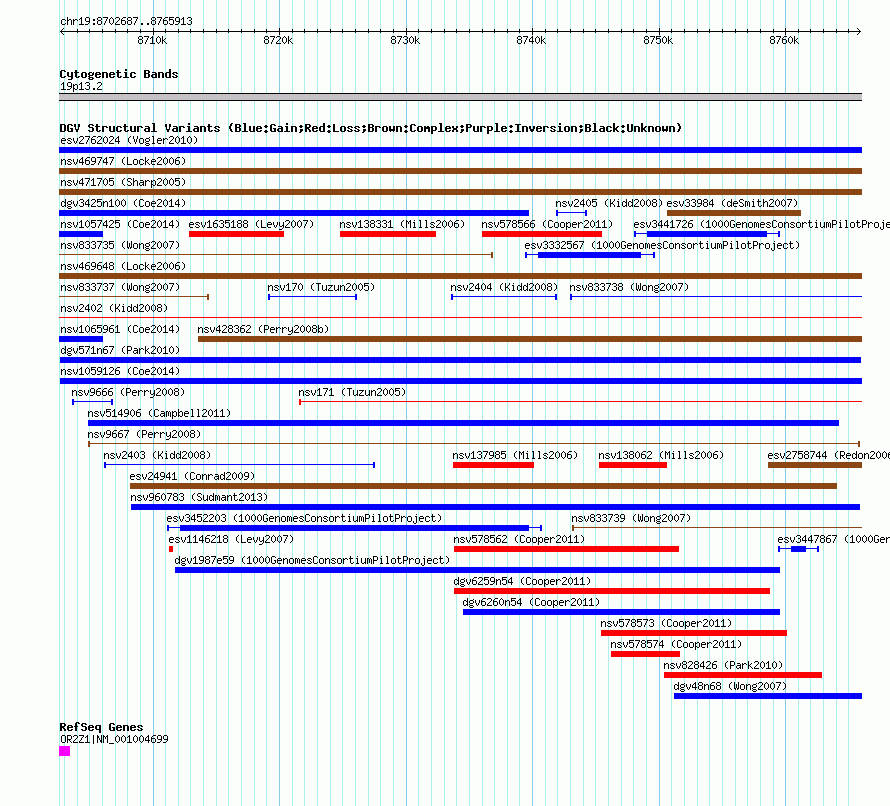Click nsv833737 (Wong2007) label
890x806 pixels.
pos(120,287)
